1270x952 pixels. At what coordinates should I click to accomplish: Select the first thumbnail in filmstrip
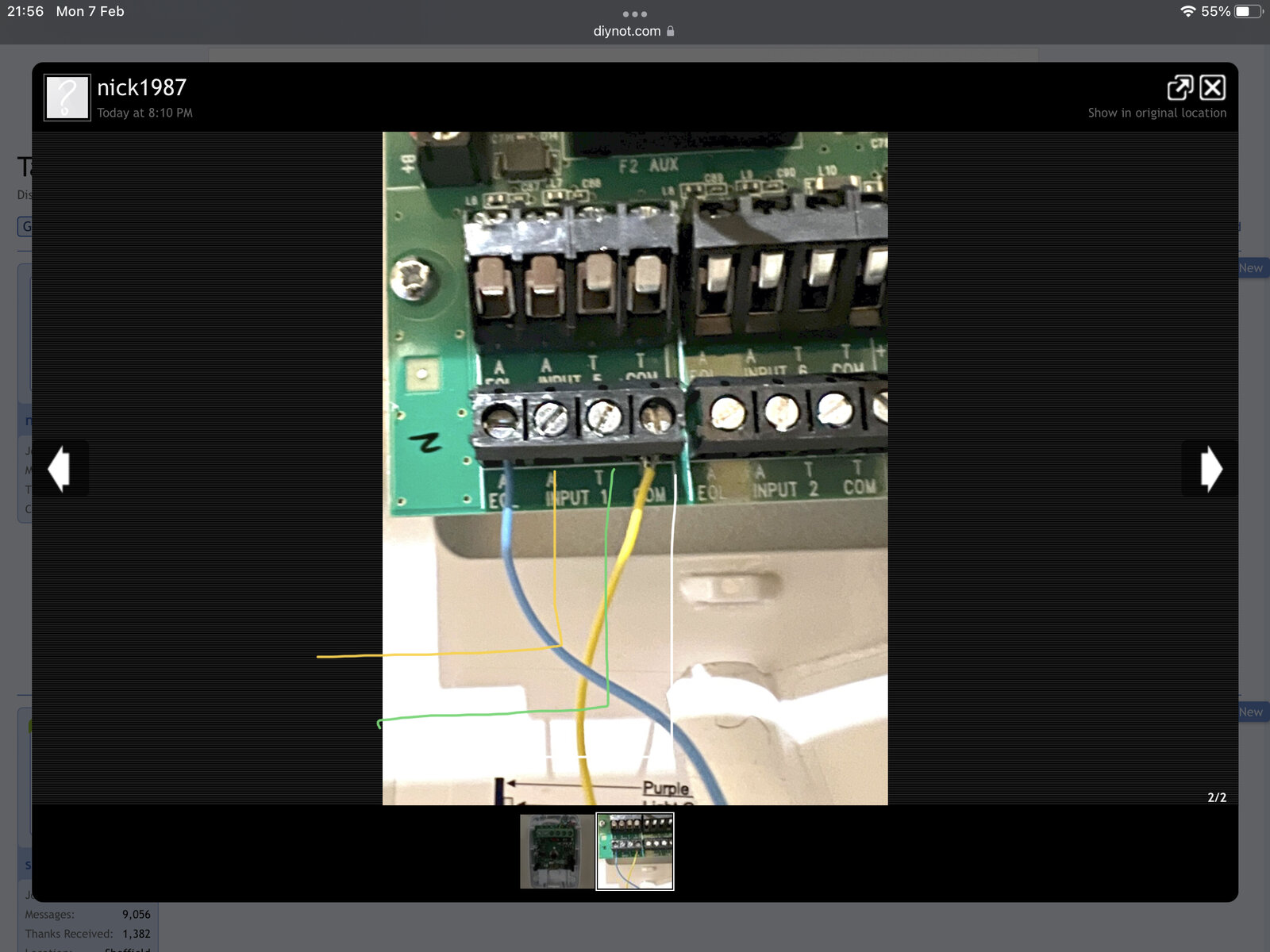556,851
